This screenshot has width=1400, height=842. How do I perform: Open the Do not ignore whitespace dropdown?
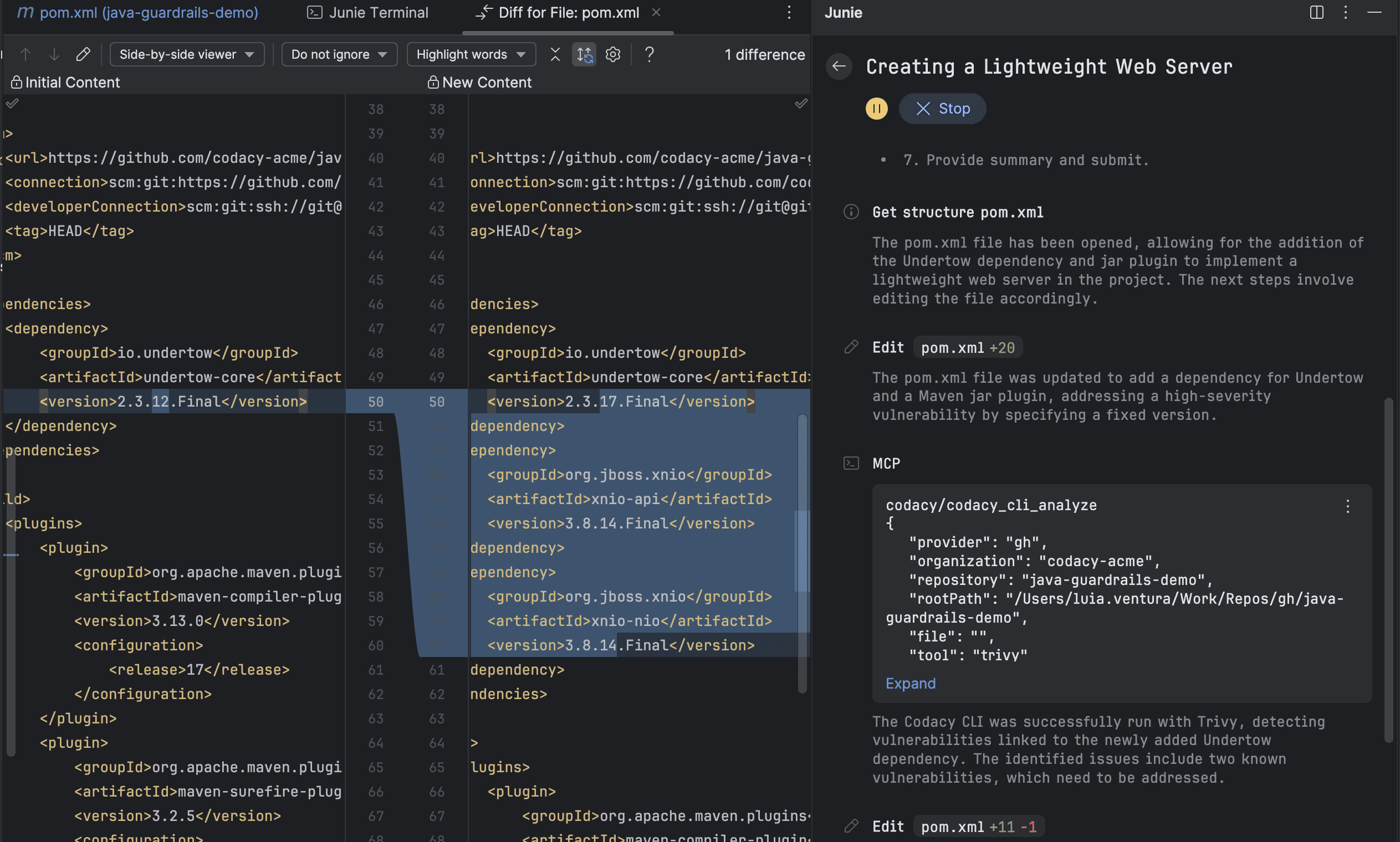(339, 54)
